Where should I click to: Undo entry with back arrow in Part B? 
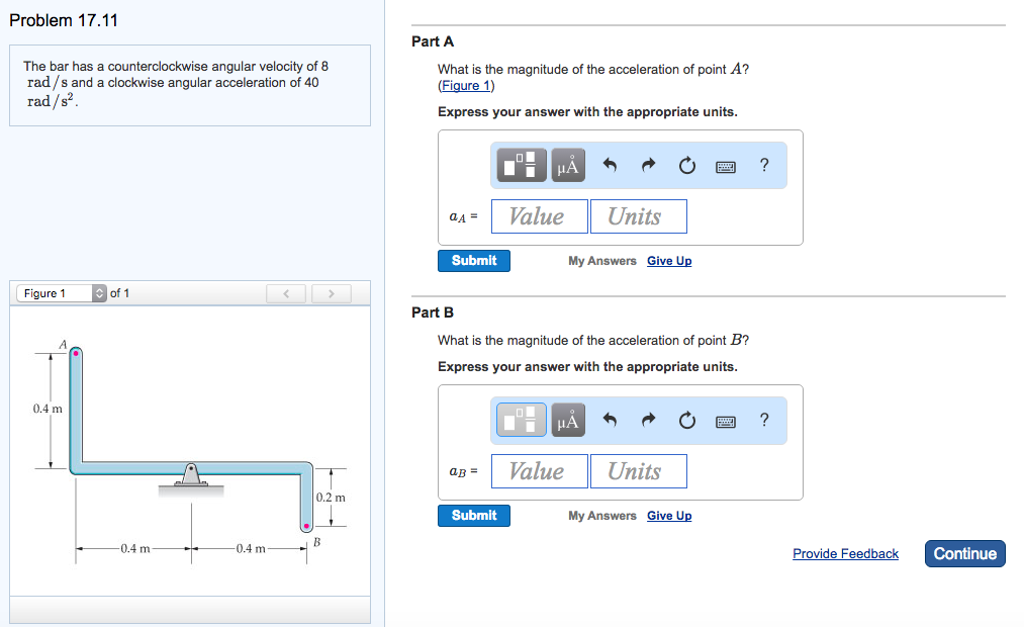609,419
